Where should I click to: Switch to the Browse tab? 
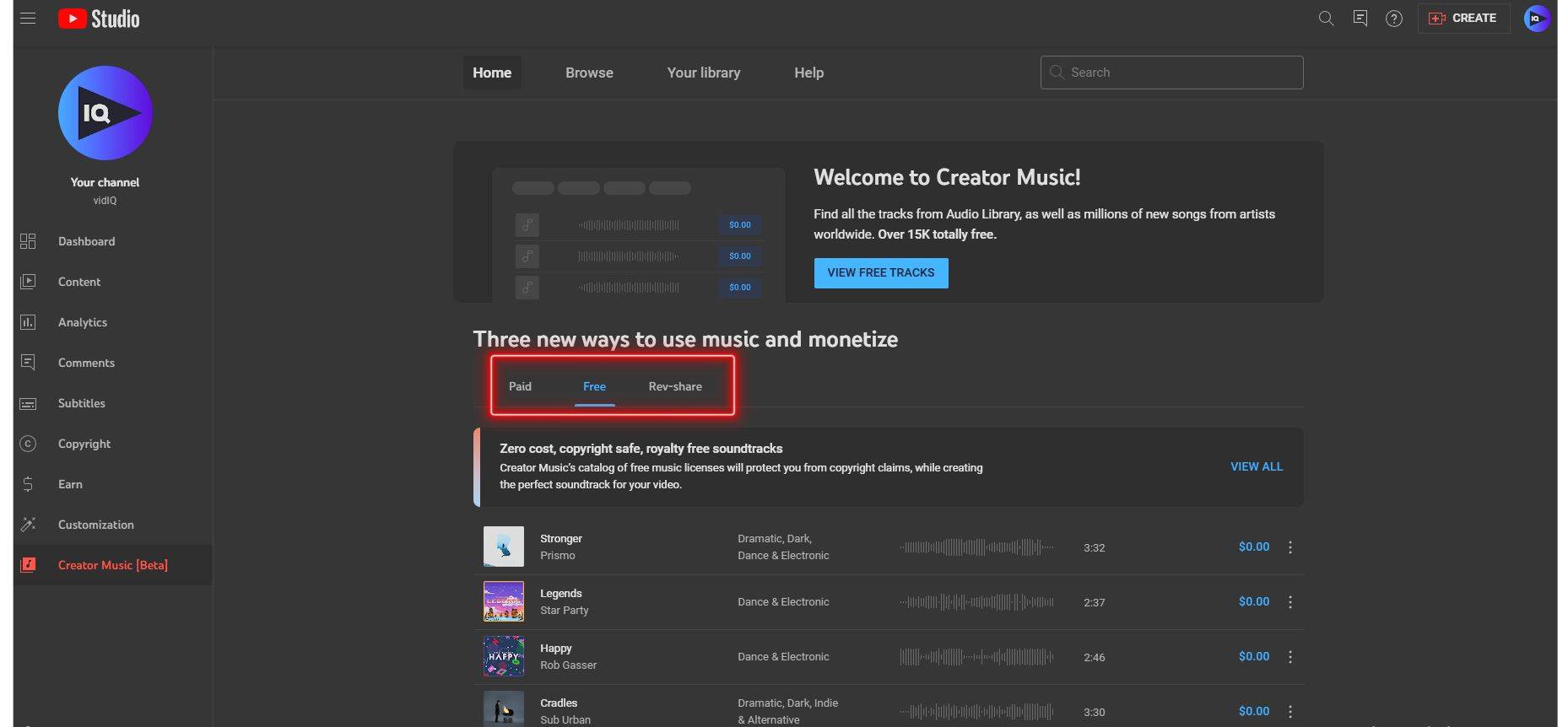(x=589, y=73)
